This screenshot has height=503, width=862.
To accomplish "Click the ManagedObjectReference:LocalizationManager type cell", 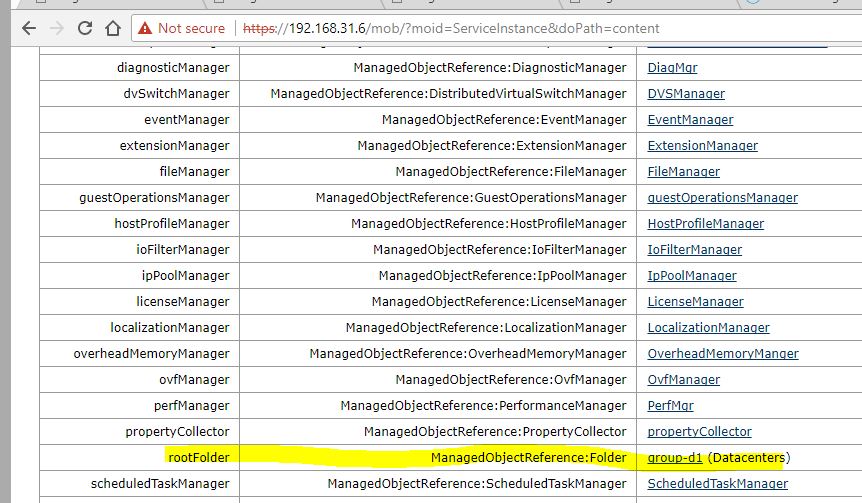I will pyautogui.click(x=438, y=328).
